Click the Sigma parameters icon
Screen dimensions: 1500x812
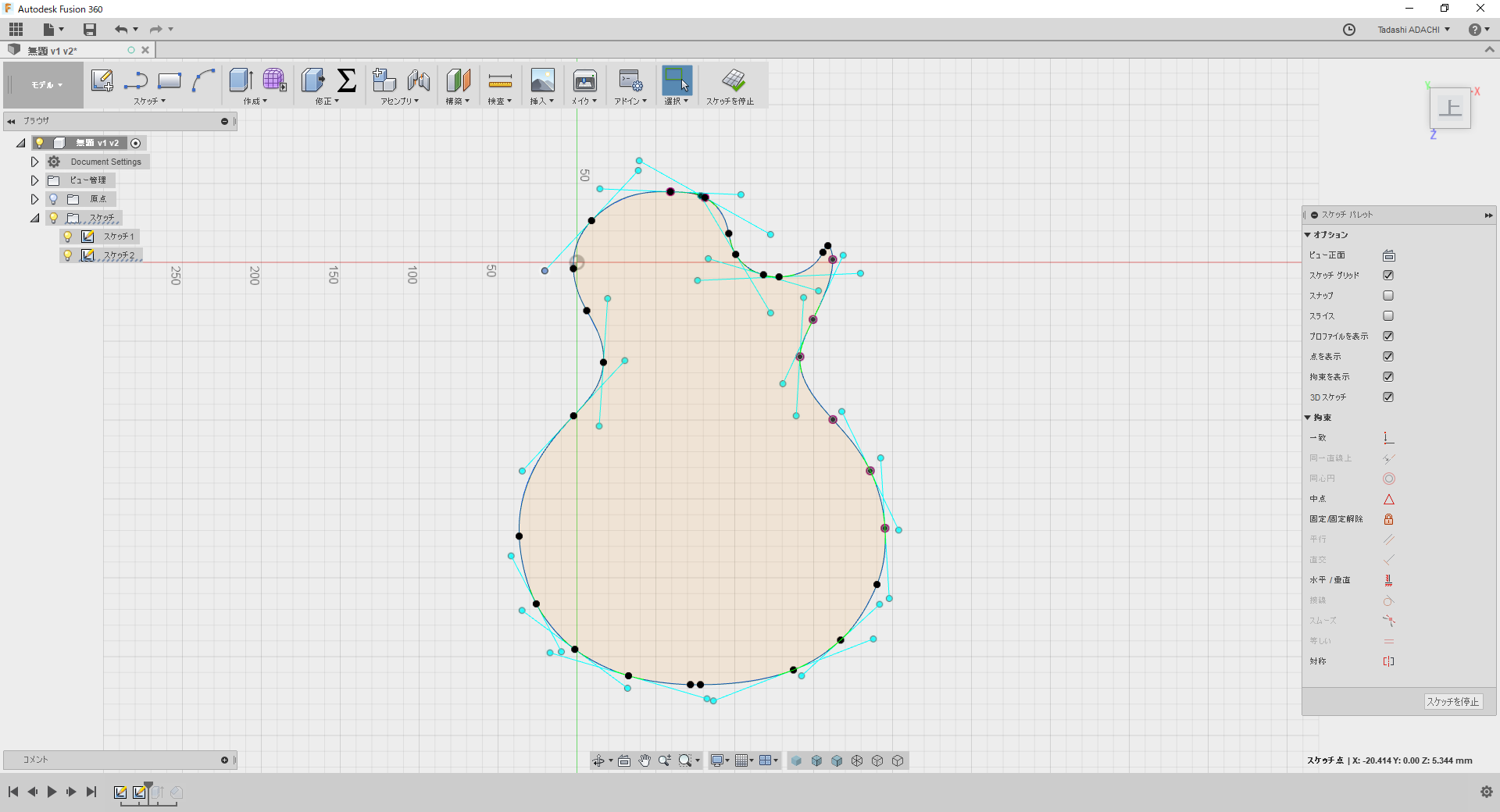pos(346,80)
